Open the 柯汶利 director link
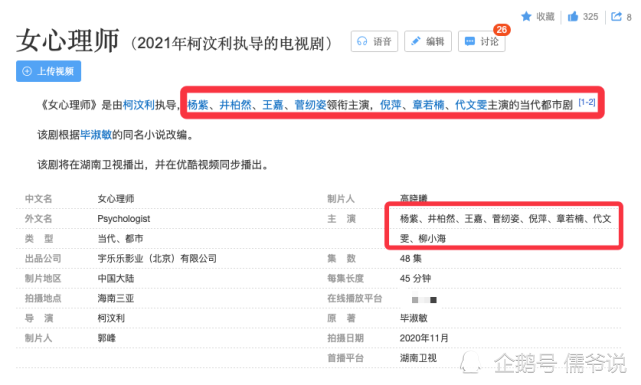This screenshot has height=385, width=641. [x=139, y=105]
